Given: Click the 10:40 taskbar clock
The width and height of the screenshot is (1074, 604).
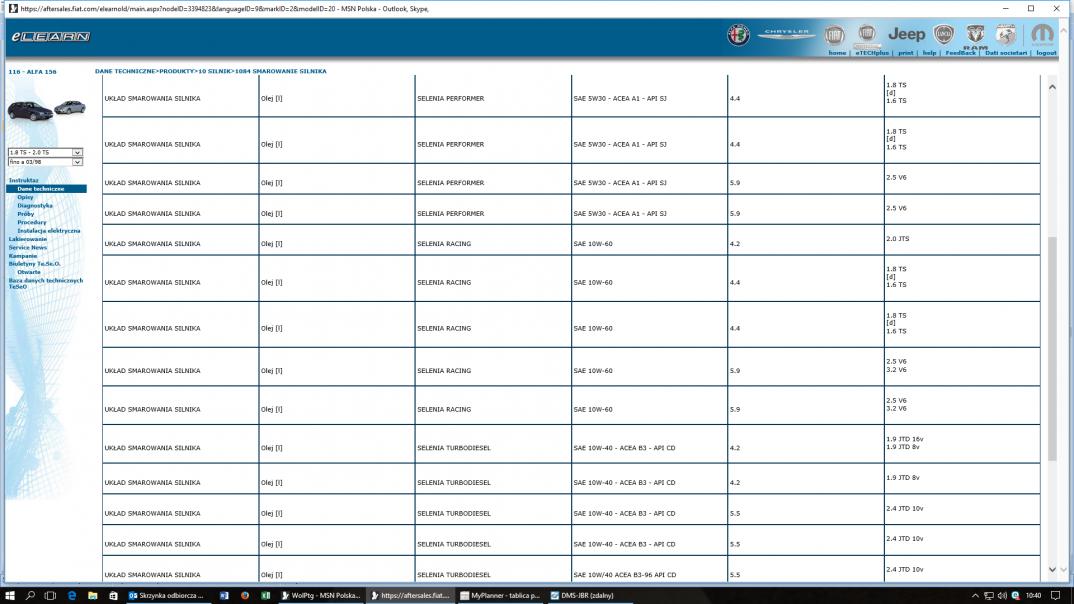Looking at the screenshot, I should 1034,596.
